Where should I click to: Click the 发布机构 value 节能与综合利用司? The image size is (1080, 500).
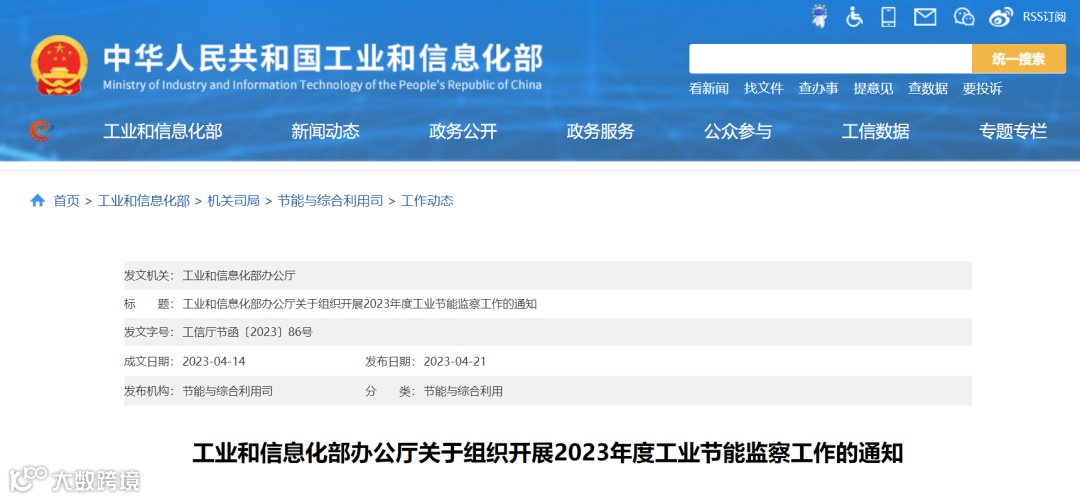click(x=227, y=391)
